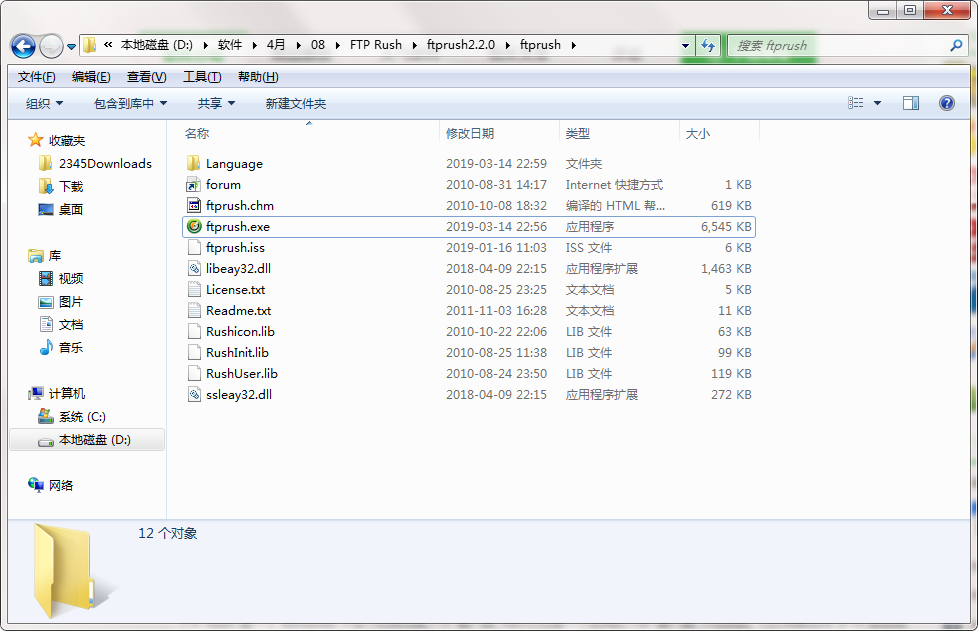This screenshot has width=978, height=631.
Task: Select the Readme.txt file icon
Action: point(194,311)
